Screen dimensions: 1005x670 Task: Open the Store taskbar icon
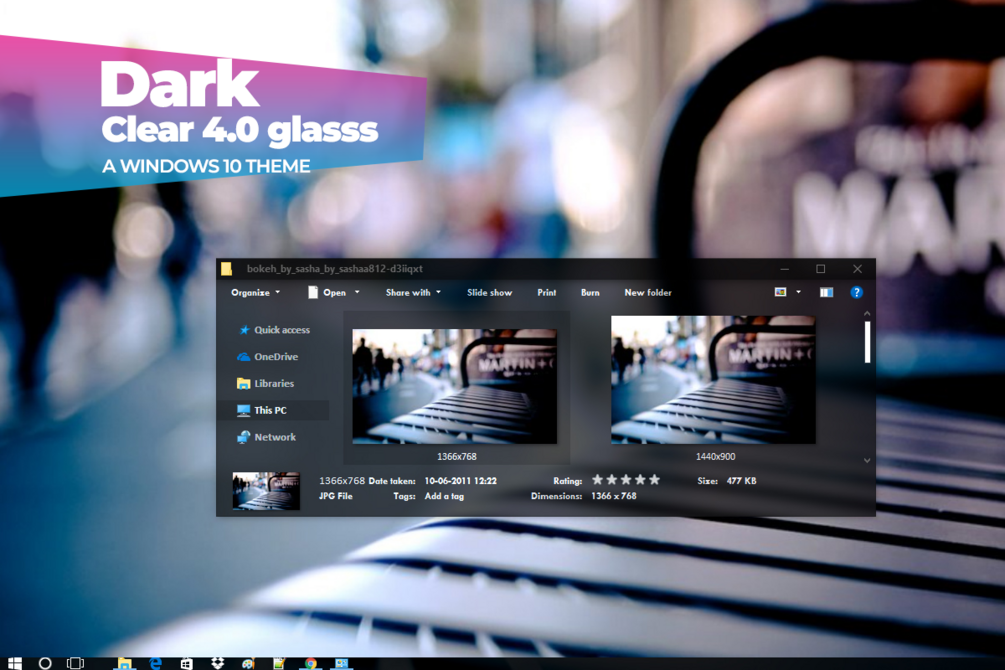point(186,663)
